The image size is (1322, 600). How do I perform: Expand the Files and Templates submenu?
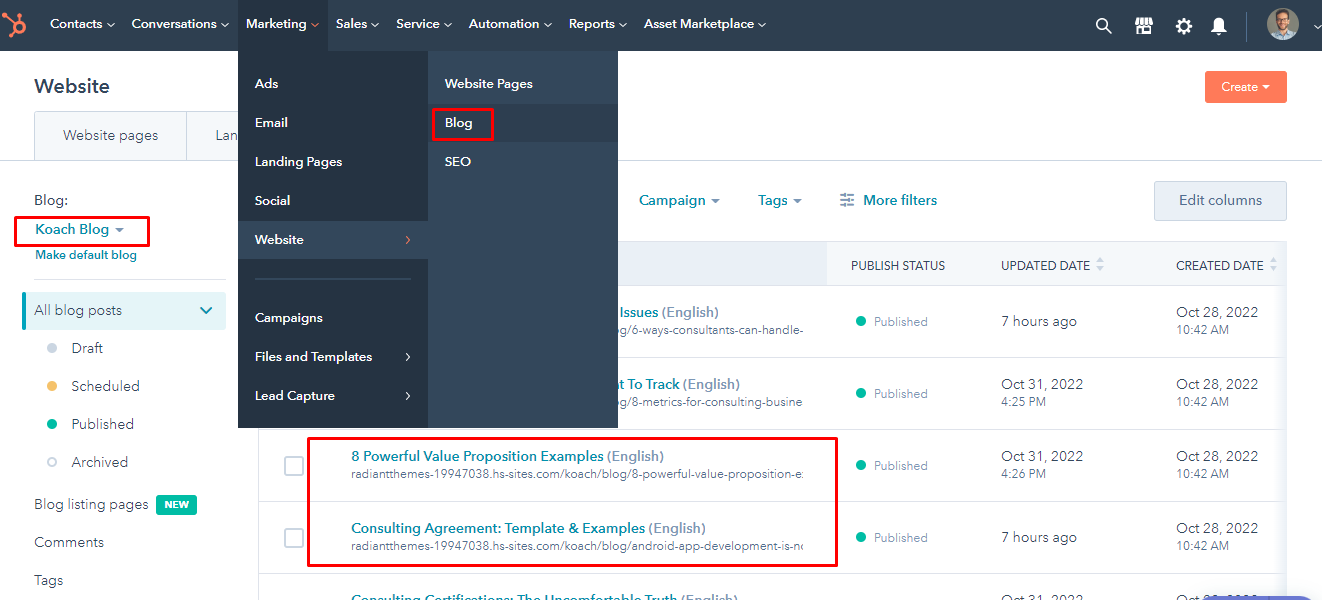pos(408,357)
